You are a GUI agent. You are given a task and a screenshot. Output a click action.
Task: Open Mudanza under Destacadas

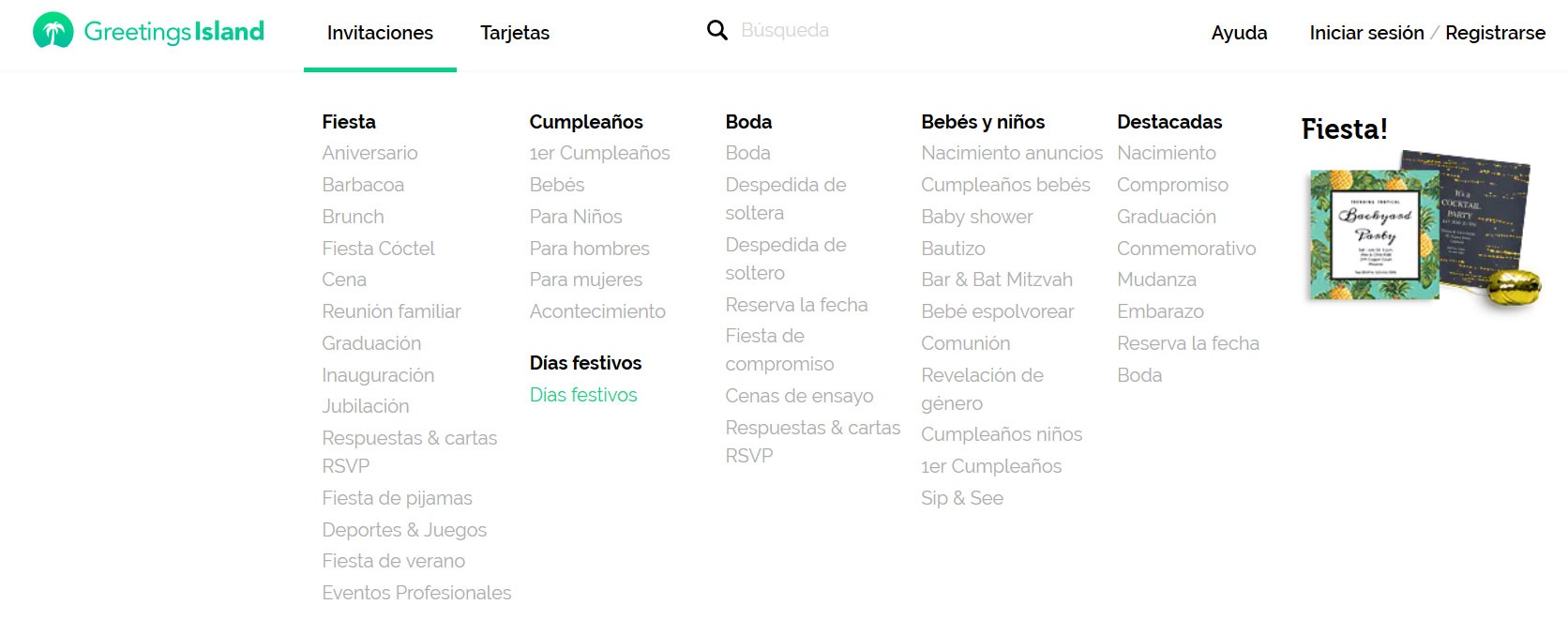click(x=1156, y=280)
